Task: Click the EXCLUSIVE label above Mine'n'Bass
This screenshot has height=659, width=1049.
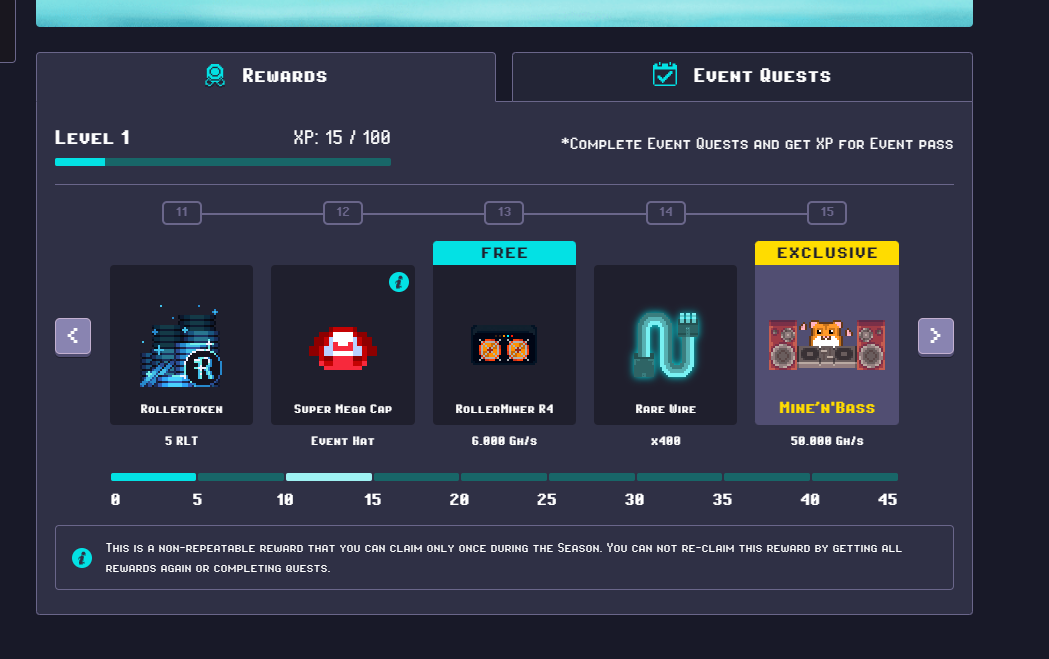Action: click(x=827, y=253)
